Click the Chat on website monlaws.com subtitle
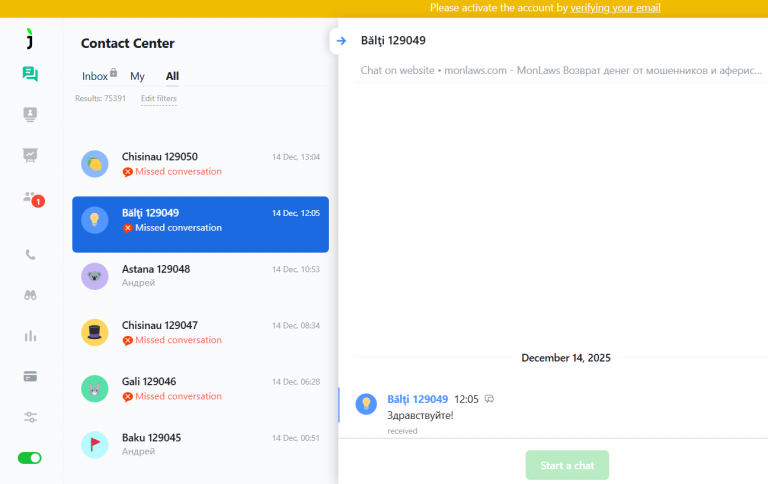The height and width of the screenshot is (484, 768). [561, 71]
